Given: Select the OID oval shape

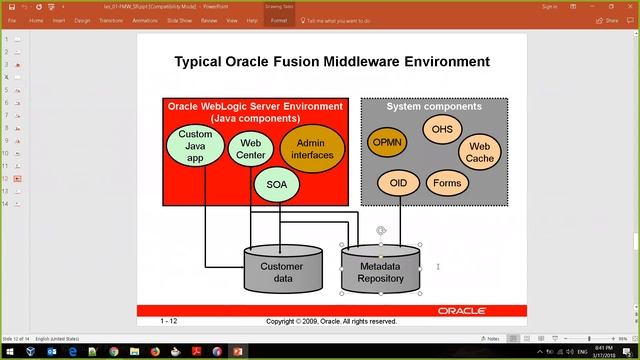Looking at the screenshot, I should [x=398, y=183].
